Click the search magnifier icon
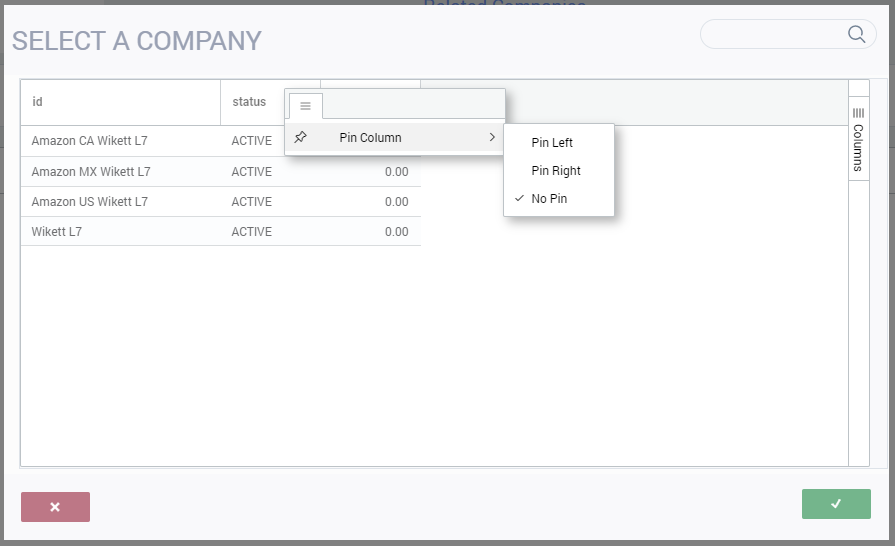Screen dimensions: 895x546 856,34
